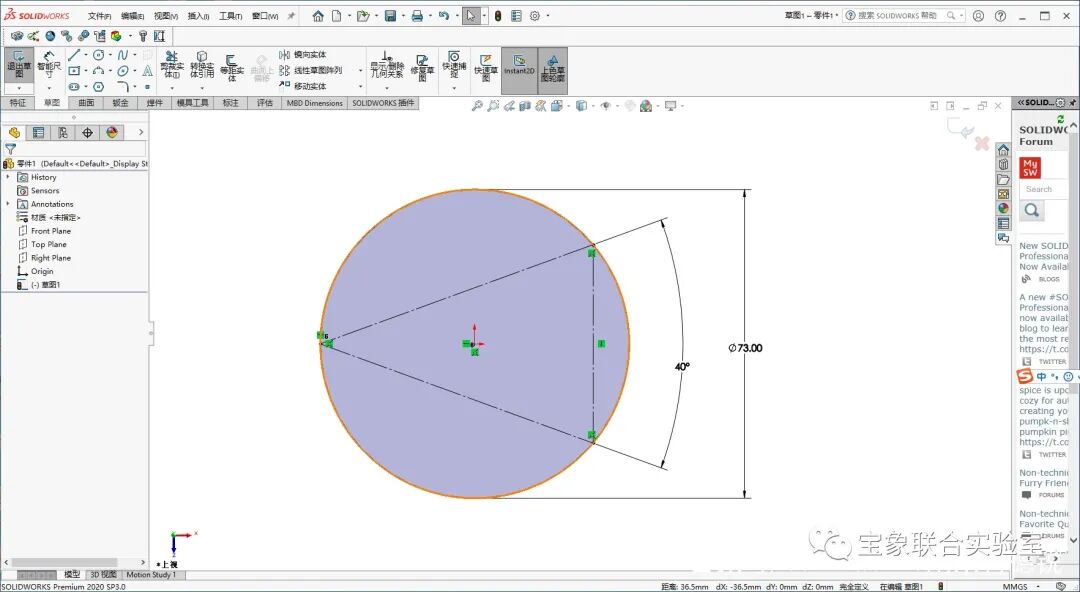Click 剪裁实体 Trim Entities tool

tap(171, 64)
